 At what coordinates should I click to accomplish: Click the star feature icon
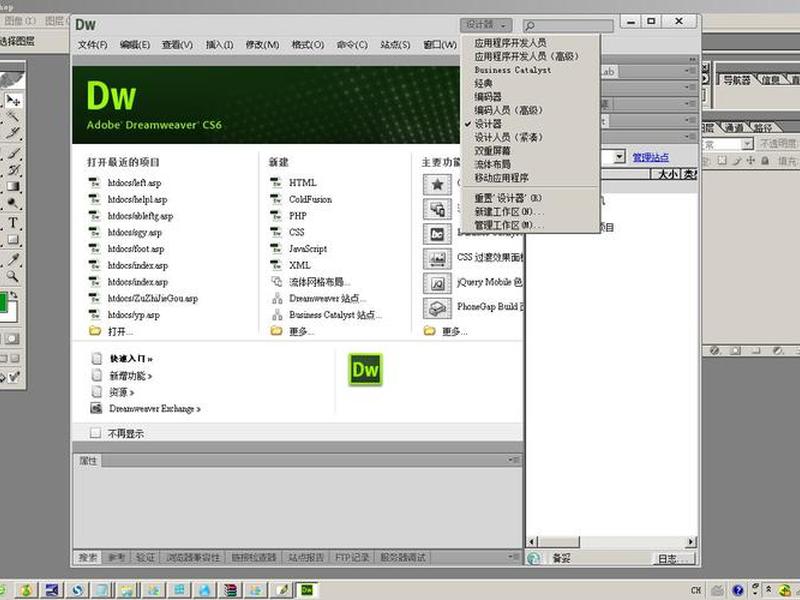coord(437,184)
